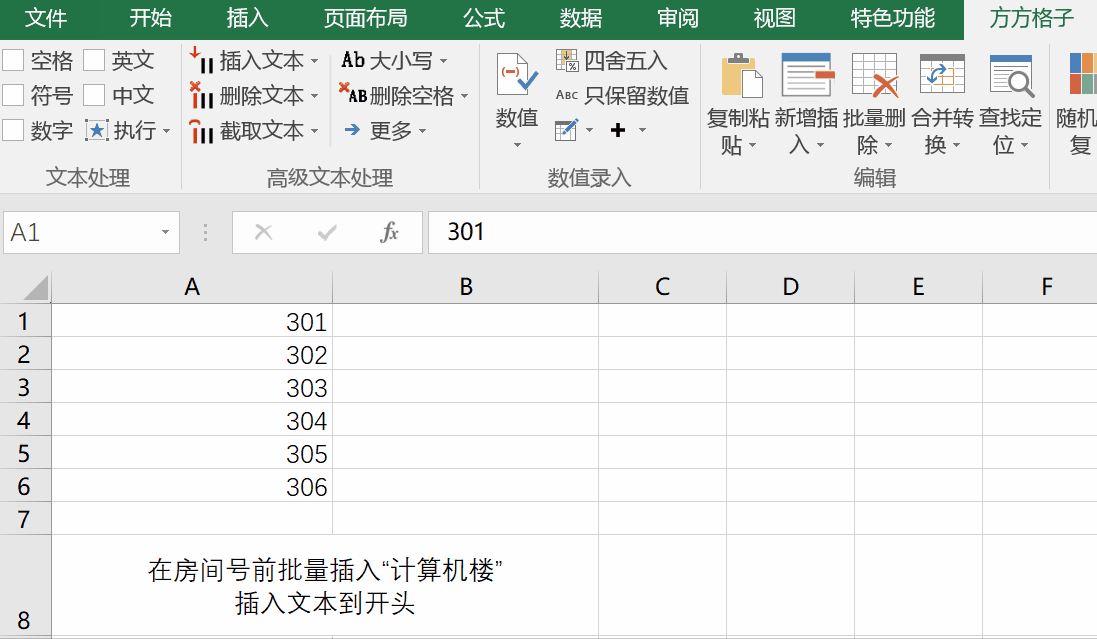Click the Batch Delete (批量删除) icon
The width and height of the screenshot is (1097, 639).
875,75
